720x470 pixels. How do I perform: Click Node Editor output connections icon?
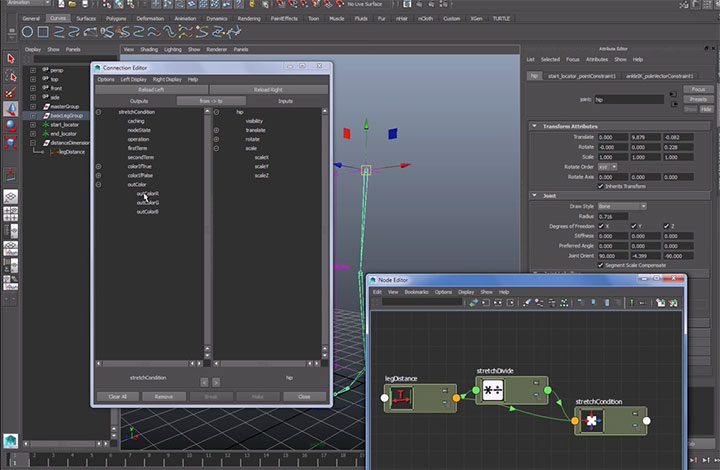click(x=510, y=302)
